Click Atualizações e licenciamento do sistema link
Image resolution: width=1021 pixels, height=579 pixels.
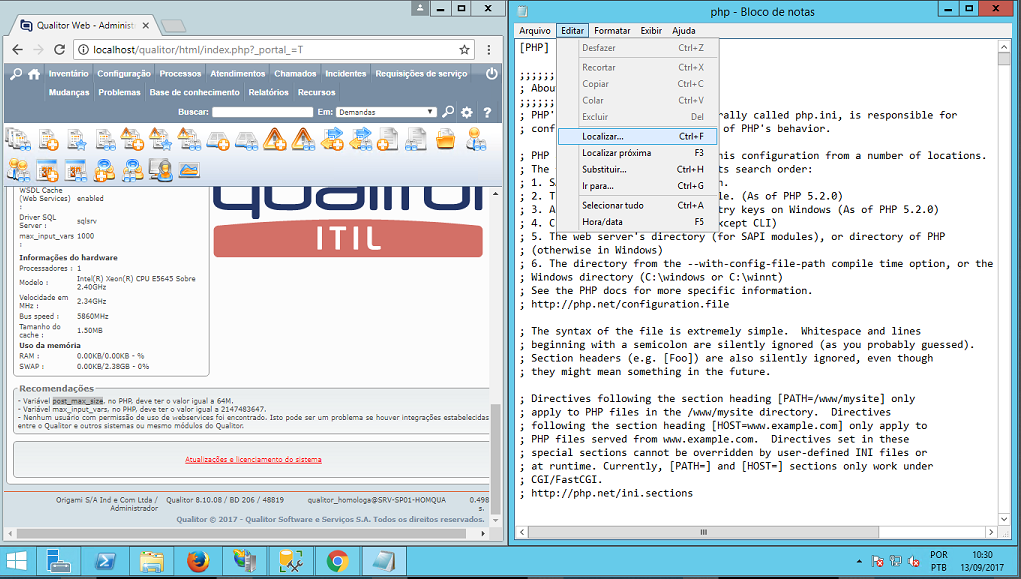click(253, 459)
